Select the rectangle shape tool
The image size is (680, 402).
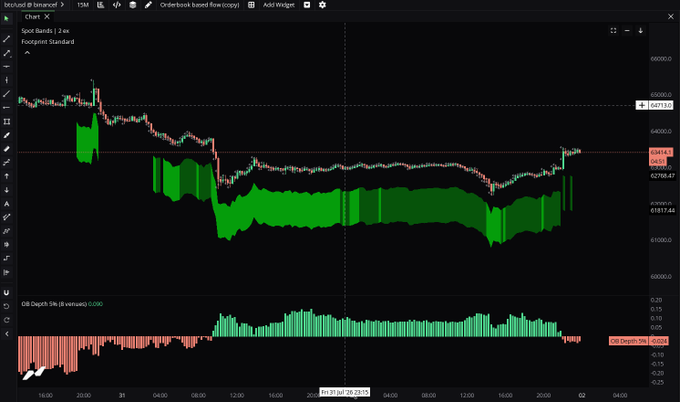click(7, 121)
